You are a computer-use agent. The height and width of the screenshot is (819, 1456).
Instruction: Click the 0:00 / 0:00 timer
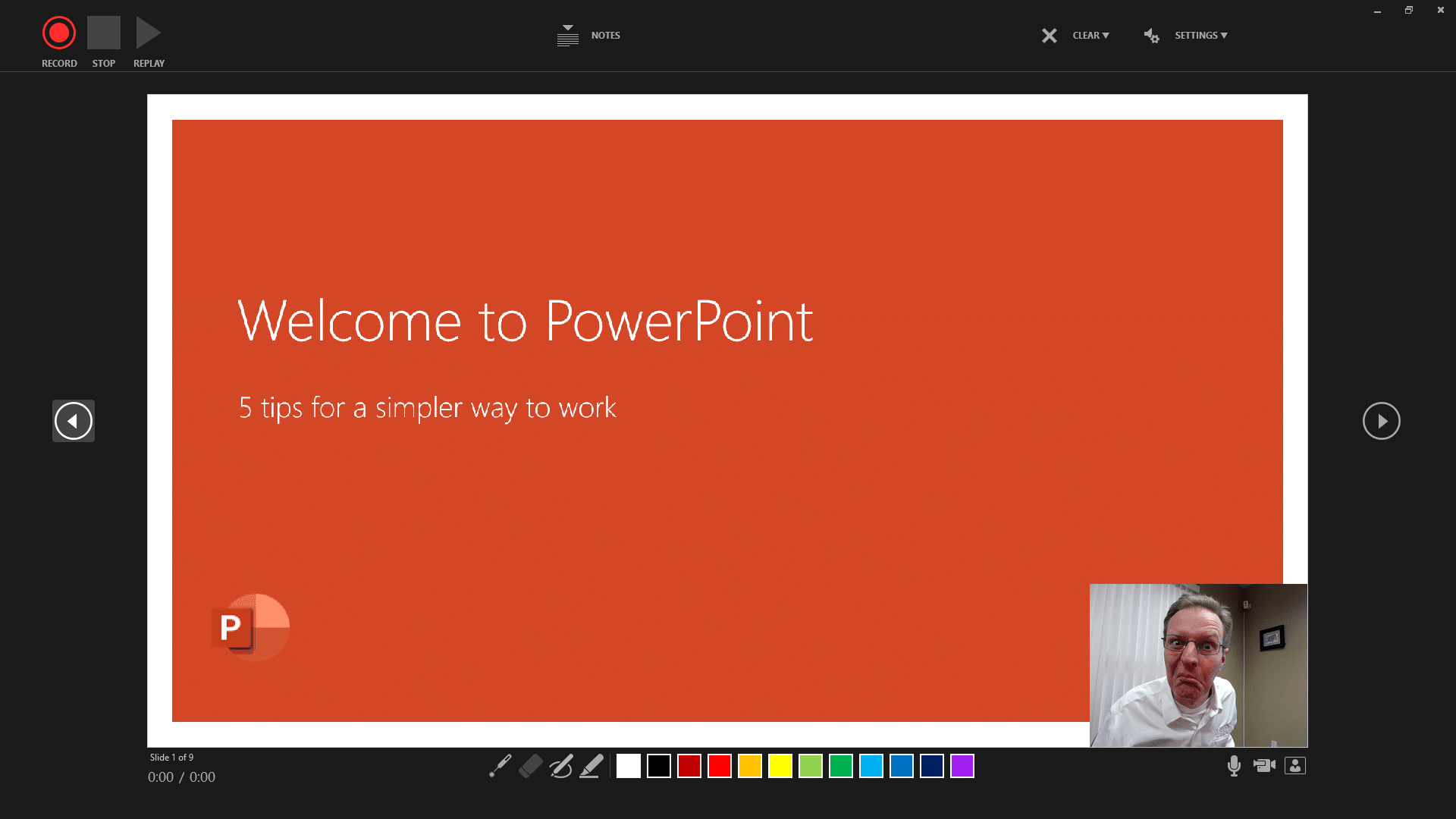182,777
